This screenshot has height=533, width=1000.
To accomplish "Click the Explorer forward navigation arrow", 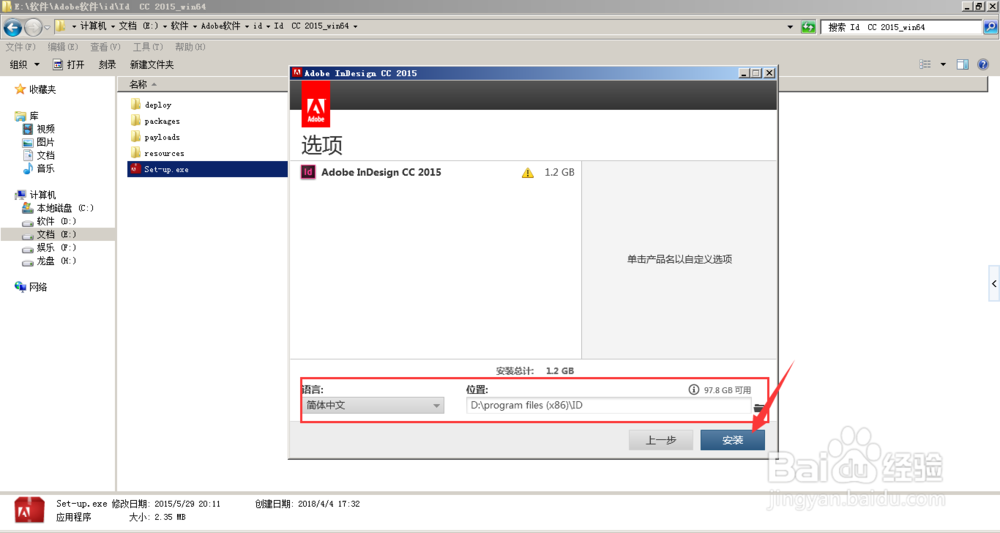I will tap(33, 27).
